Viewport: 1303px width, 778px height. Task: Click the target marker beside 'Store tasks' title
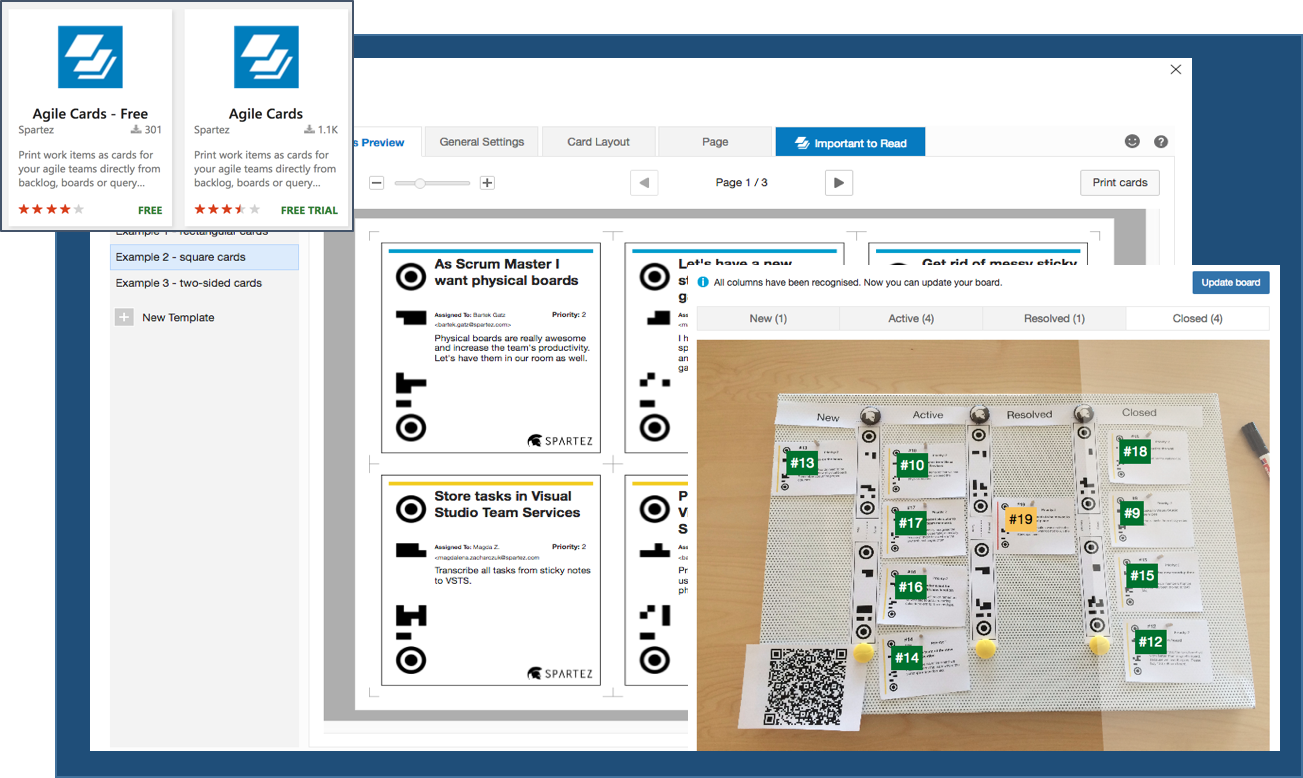point(411,508)
